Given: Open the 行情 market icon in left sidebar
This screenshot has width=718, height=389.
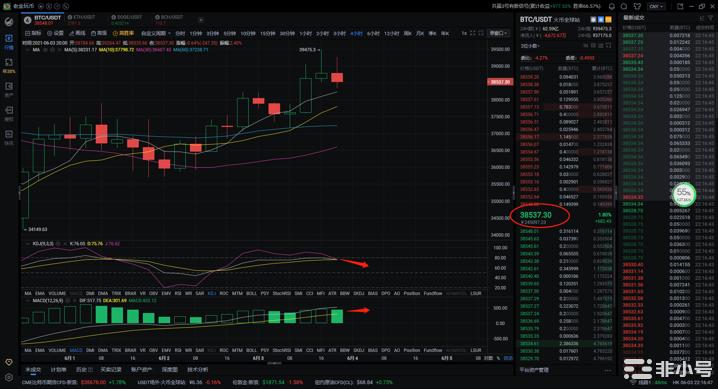Looking at the screenshot, I should pyautogui.click(x=9, y=41).
